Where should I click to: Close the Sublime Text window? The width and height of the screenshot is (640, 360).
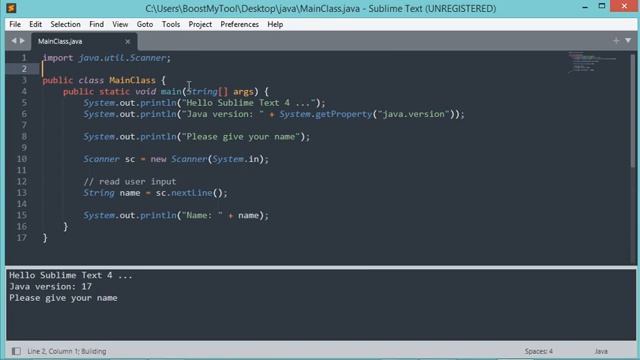point(624,6)
